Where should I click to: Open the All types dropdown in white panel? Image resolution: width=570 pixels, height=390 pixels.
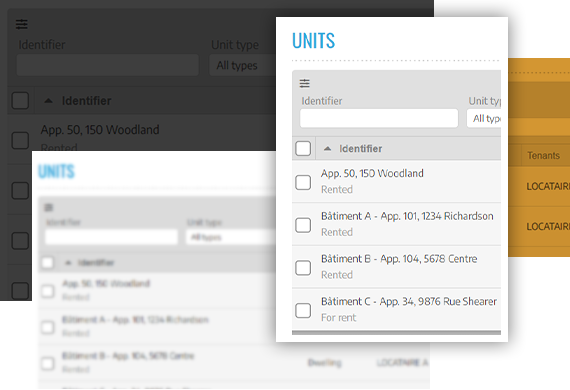coord(484,118)
